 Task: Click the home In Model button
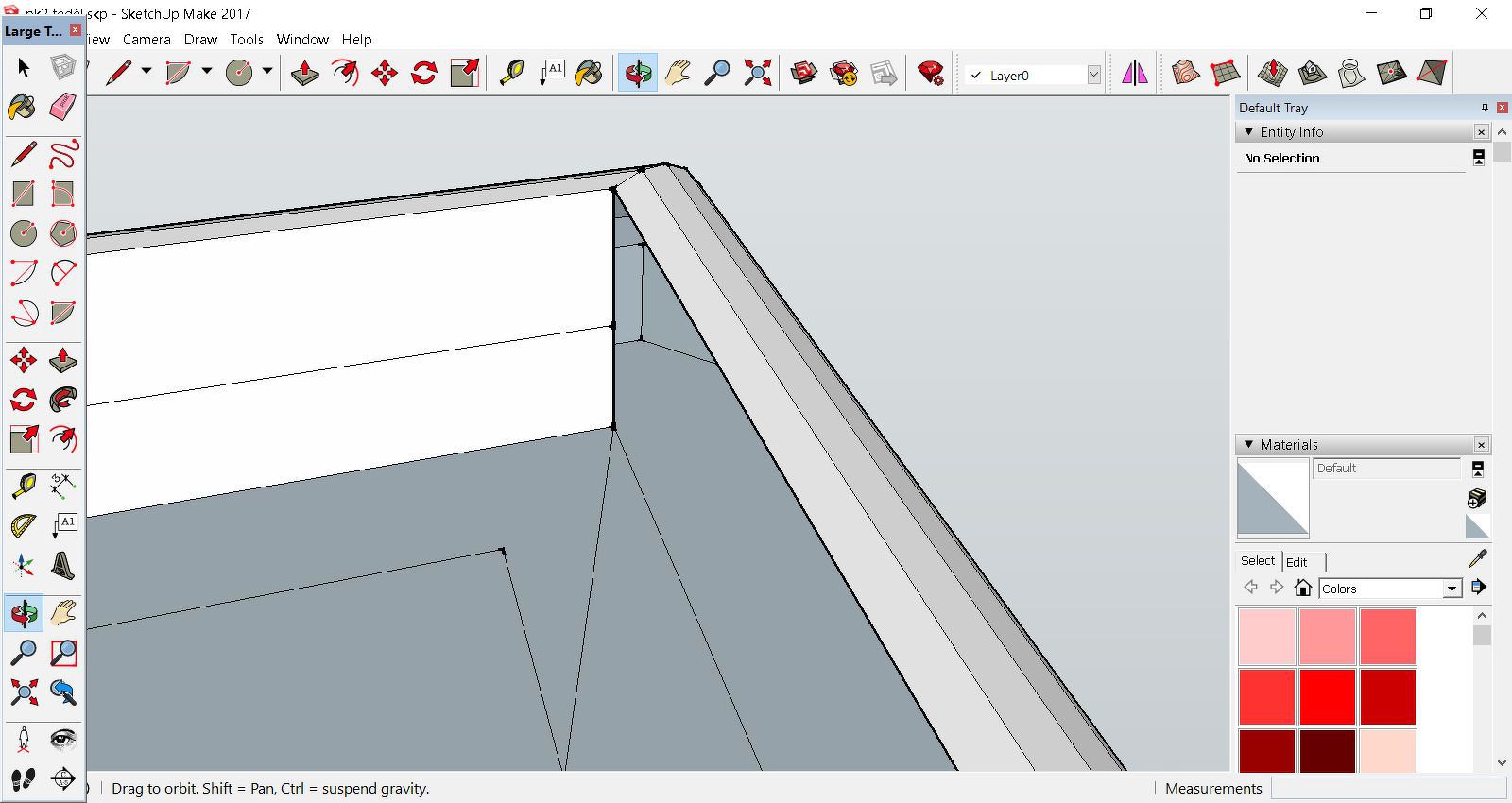click(1303, 588)
